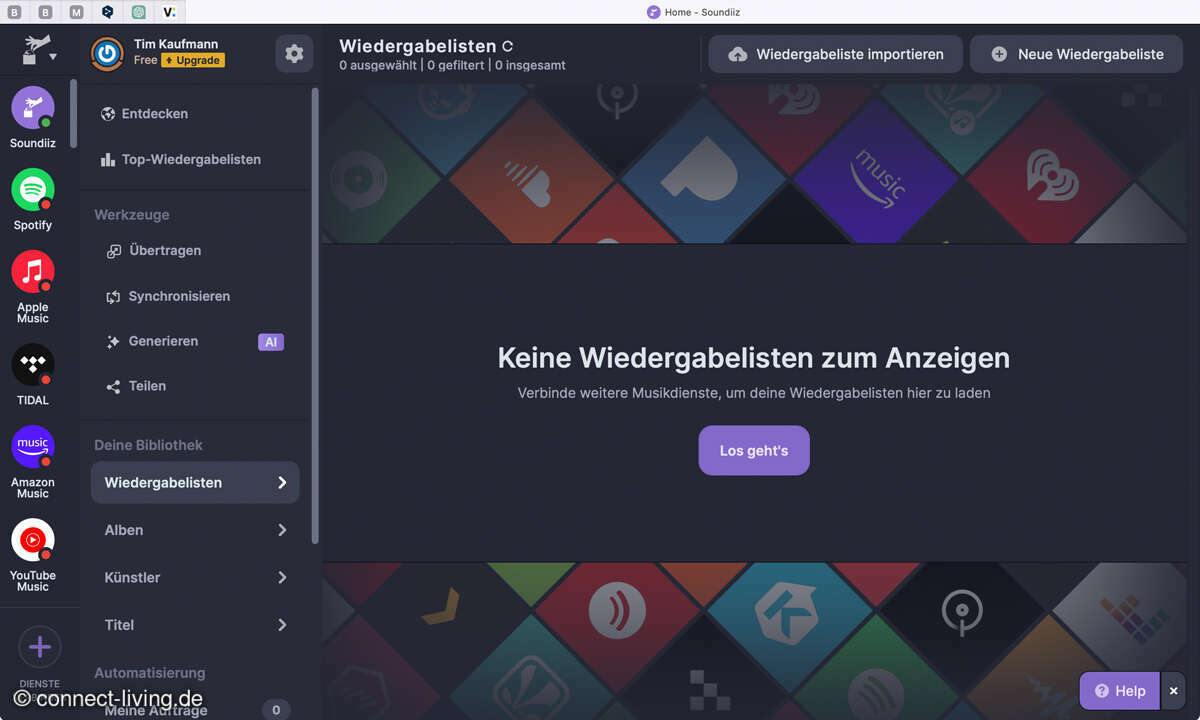Select the Apple Music service icon
This screenshot has width=1200, height=720.
click(x=33, y=272)
